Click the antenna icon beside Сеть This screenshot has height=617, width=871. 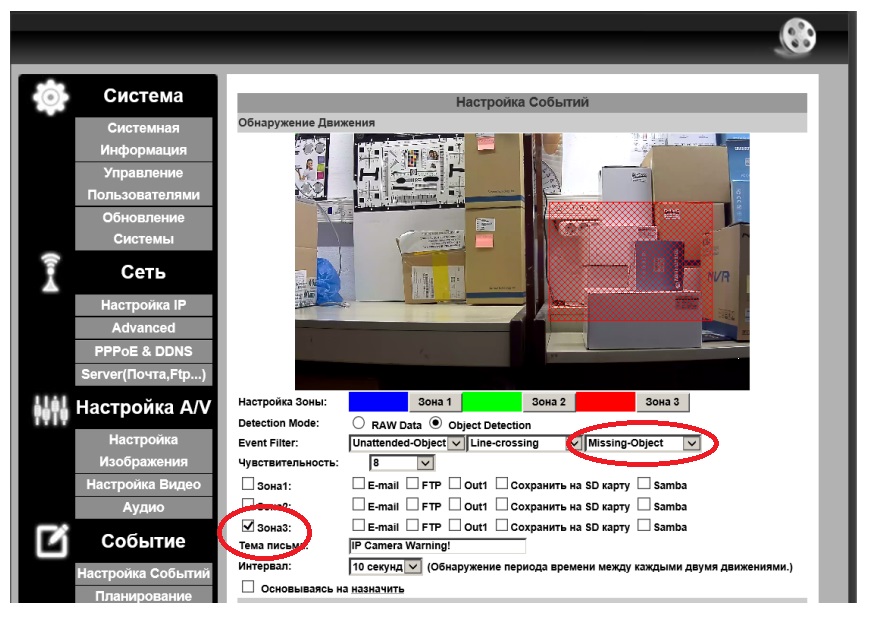(51, 272)
